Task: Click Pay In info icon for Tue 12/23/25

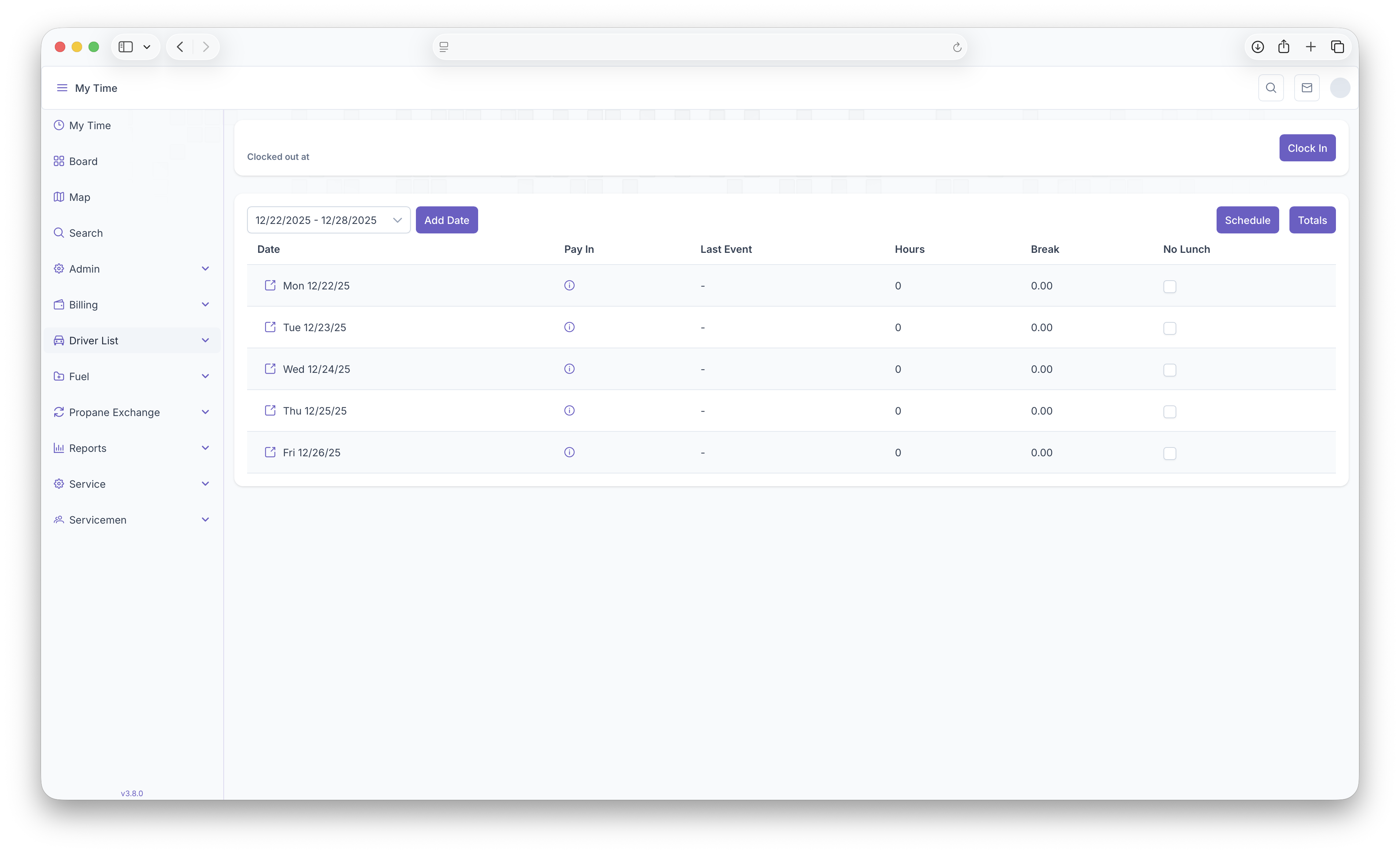Action: (569, 327)
